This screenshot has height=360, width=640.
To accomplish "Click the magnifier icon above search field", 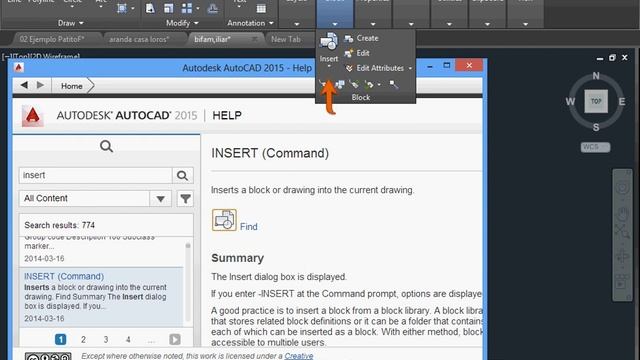I will click(x=107, y=146).
